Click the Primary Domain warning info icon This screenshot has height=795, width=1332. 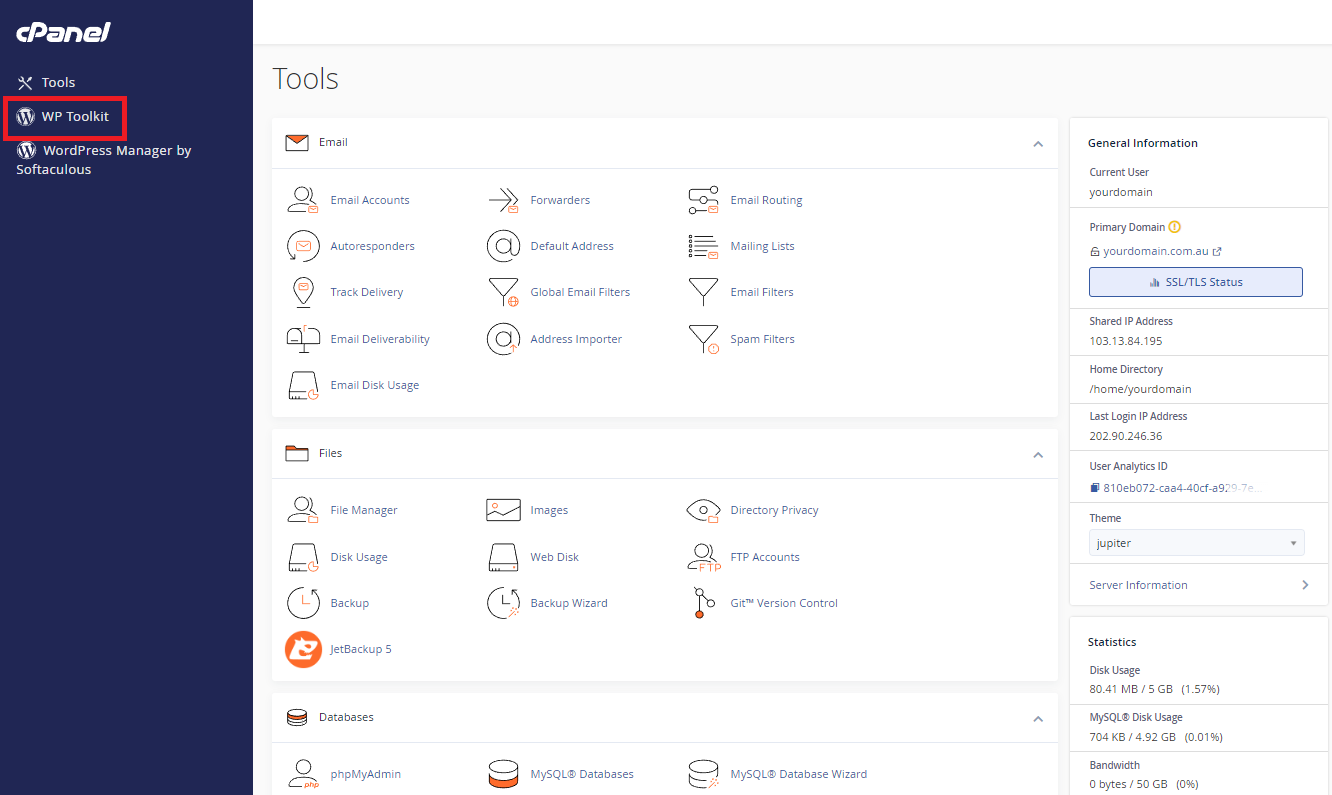1175,227
